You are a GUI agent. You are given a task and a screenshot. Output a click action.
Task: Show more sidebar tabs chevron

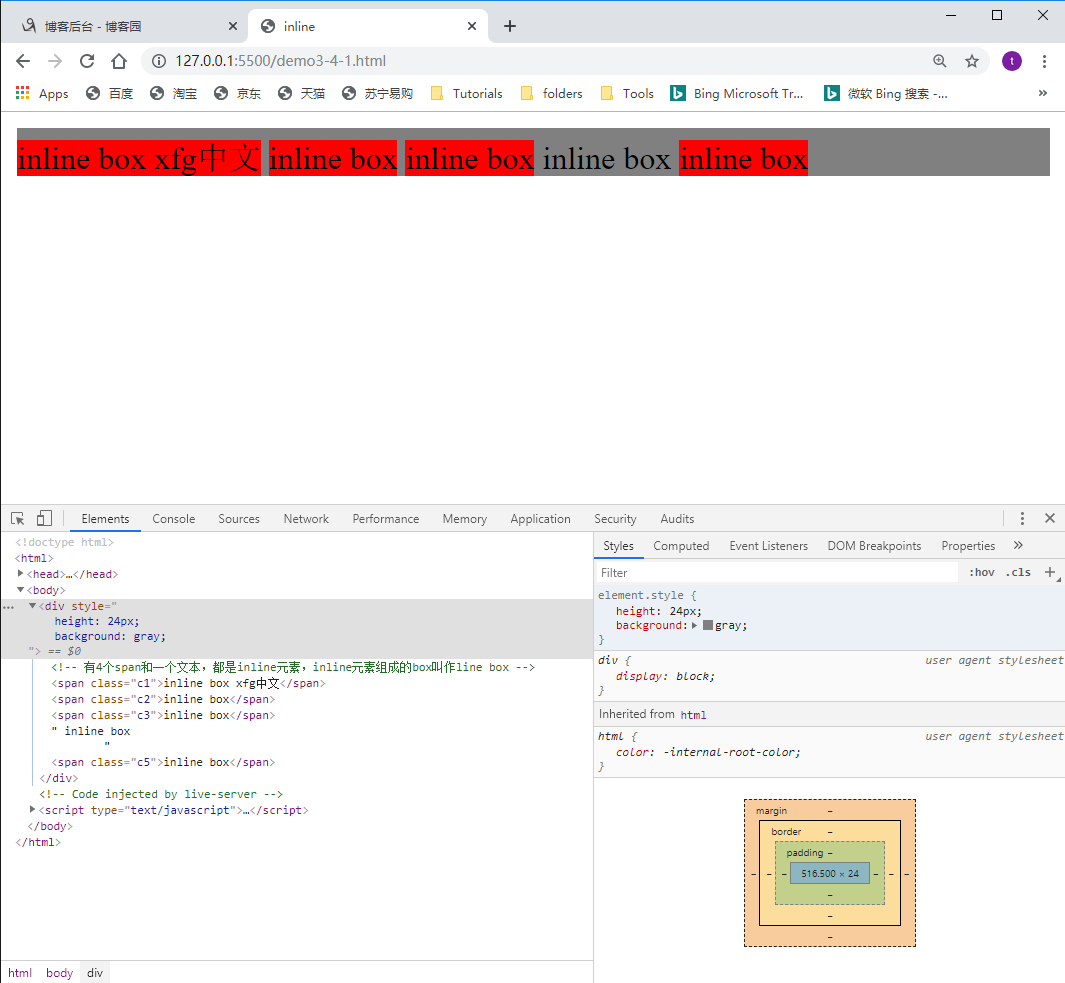(x=1018, y=546)
